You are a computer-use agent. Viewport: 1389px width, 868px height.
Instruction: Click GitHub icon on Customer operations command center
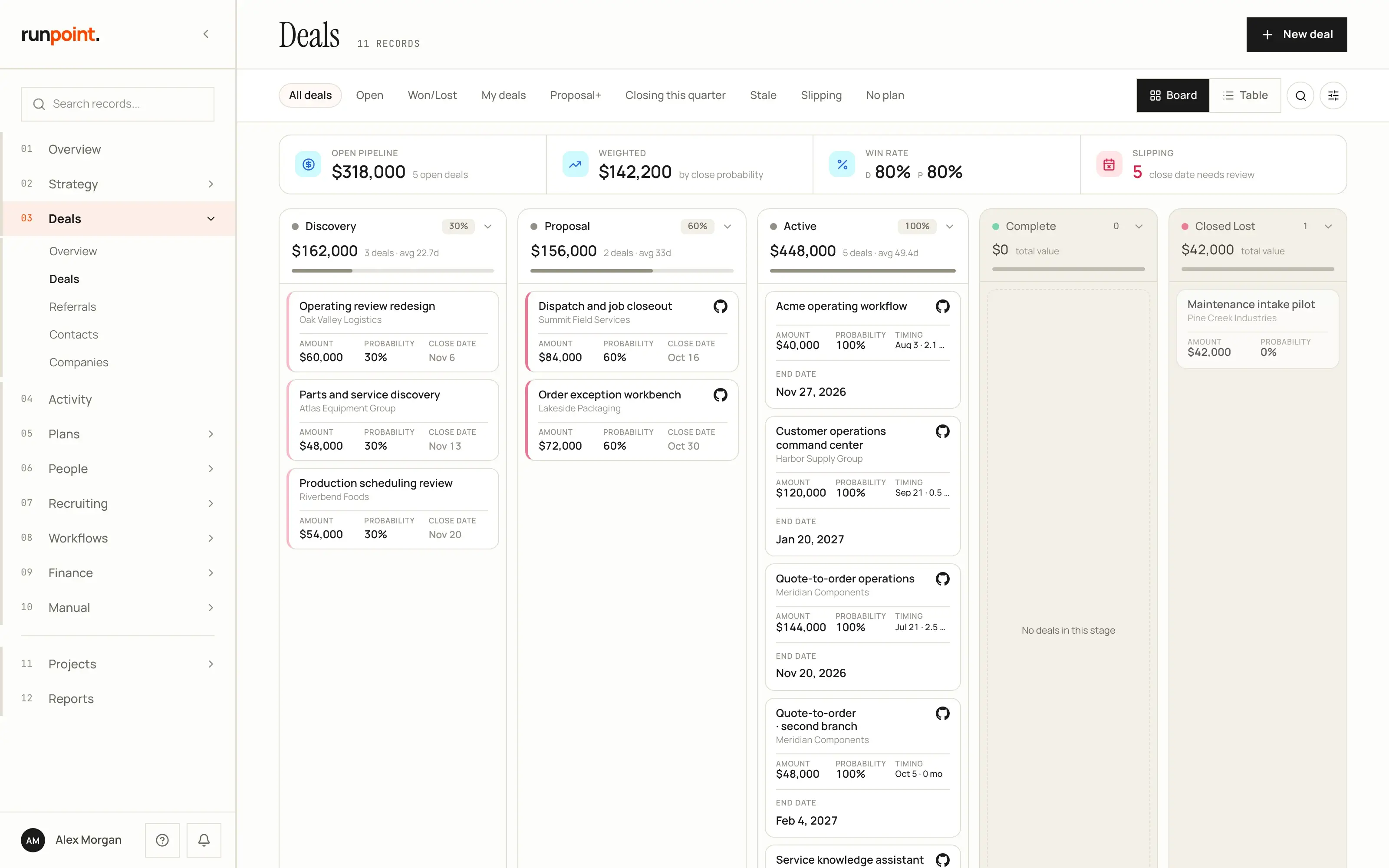pos(942,431)
